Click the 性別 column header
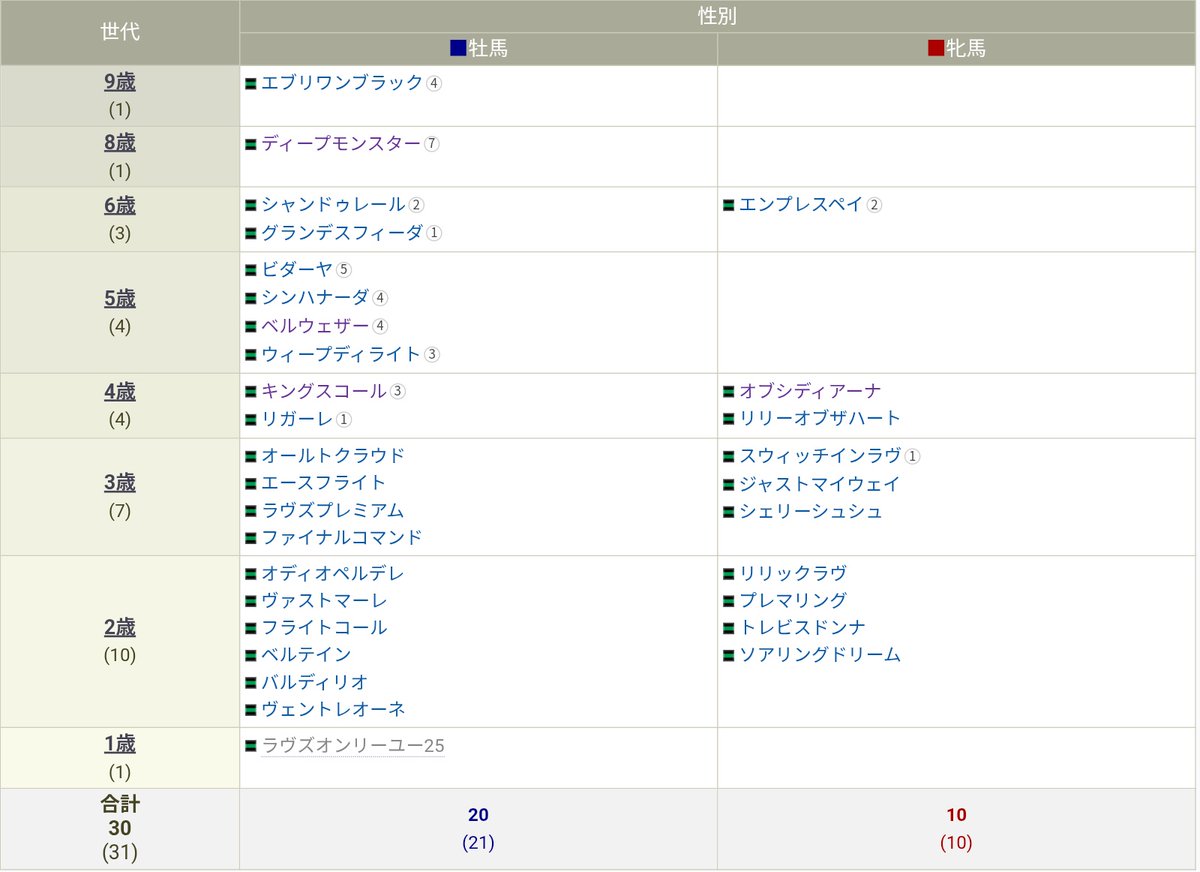This screenshot has height=872, width=1200. (x=718, y=16)
